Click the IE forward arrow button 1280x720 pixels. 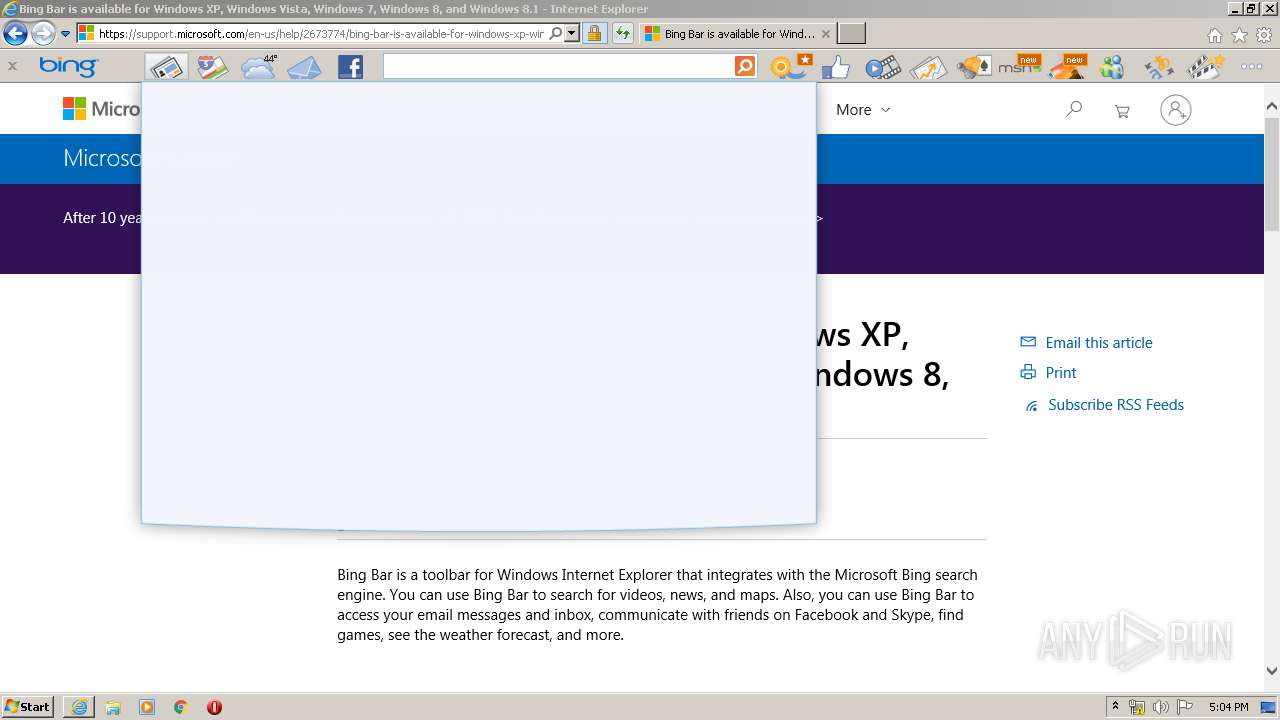point(43,34)
